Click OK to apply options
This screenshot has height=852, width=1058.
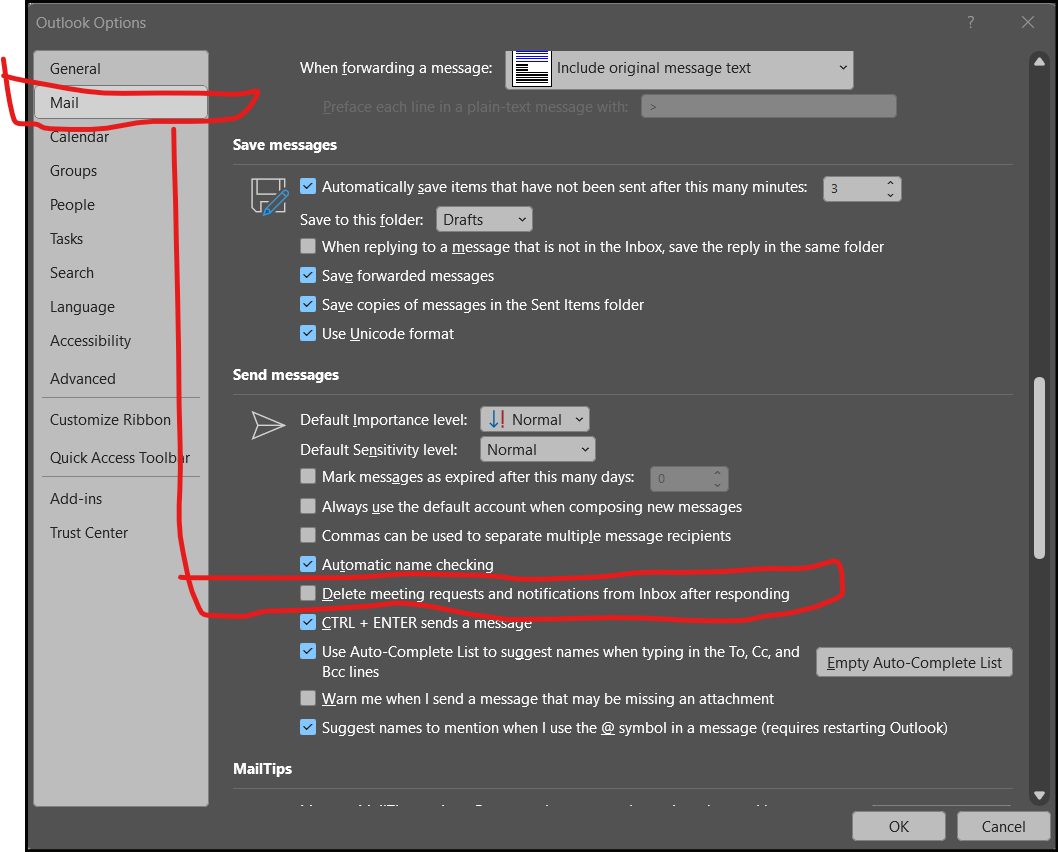[x=899, y=826]
